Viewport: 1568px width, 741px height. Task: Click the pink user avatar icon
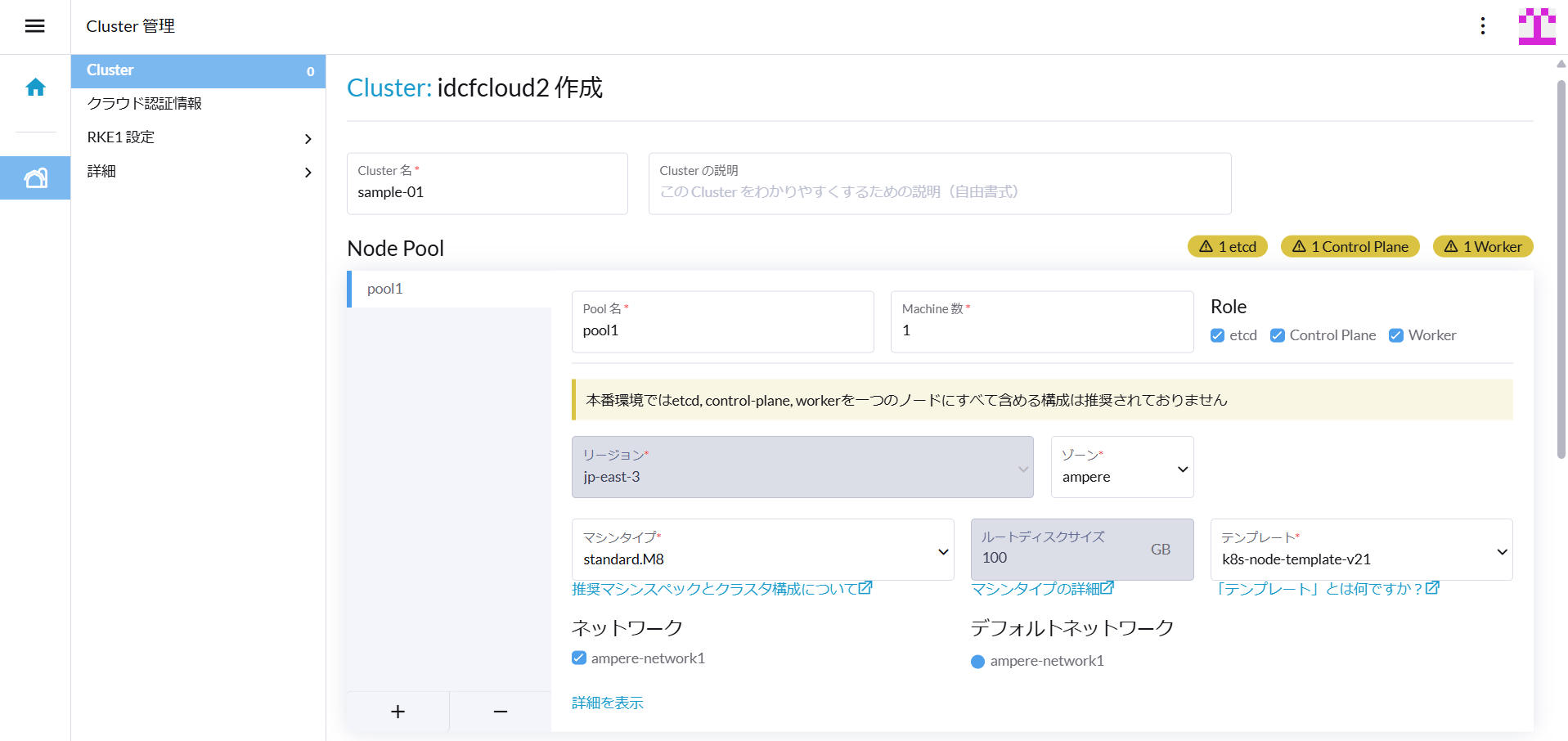tap(1536, 26)
